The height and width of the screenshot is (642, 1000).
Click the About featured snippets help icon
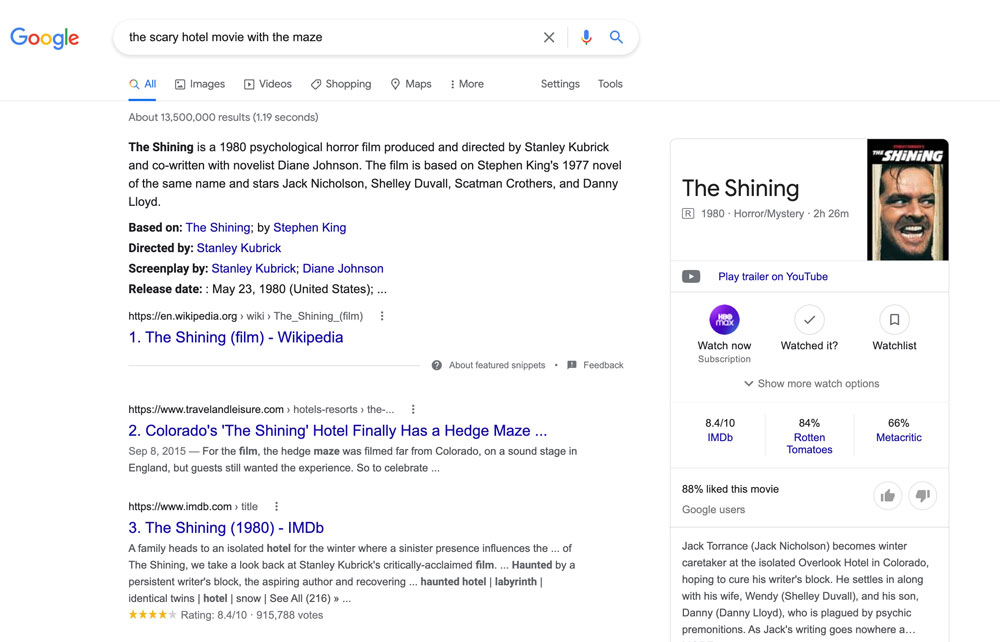[x=436, y=365]
